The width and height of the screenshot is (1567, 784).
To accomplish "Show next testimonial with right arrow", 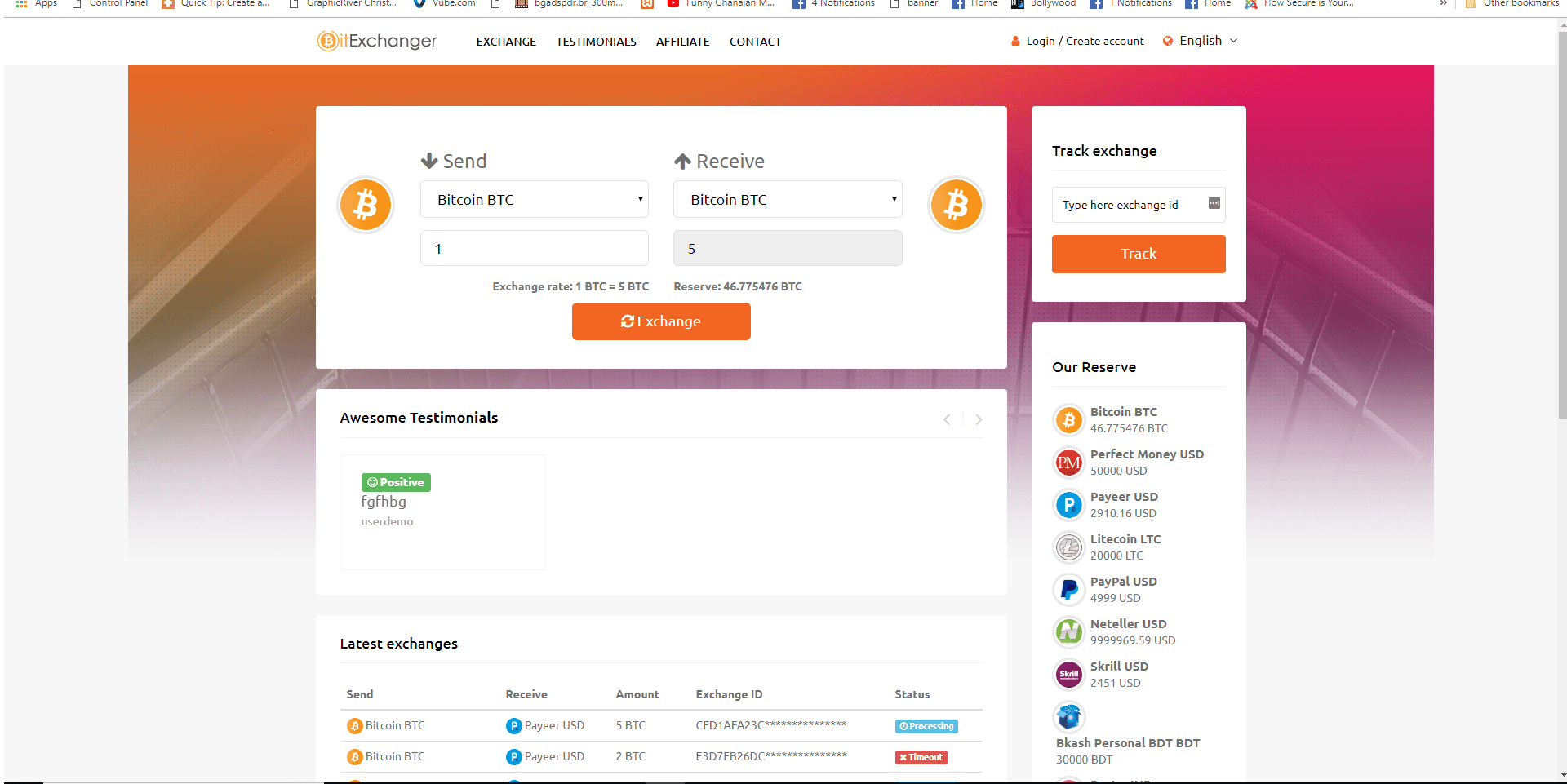I will click(x=979, y=419).
